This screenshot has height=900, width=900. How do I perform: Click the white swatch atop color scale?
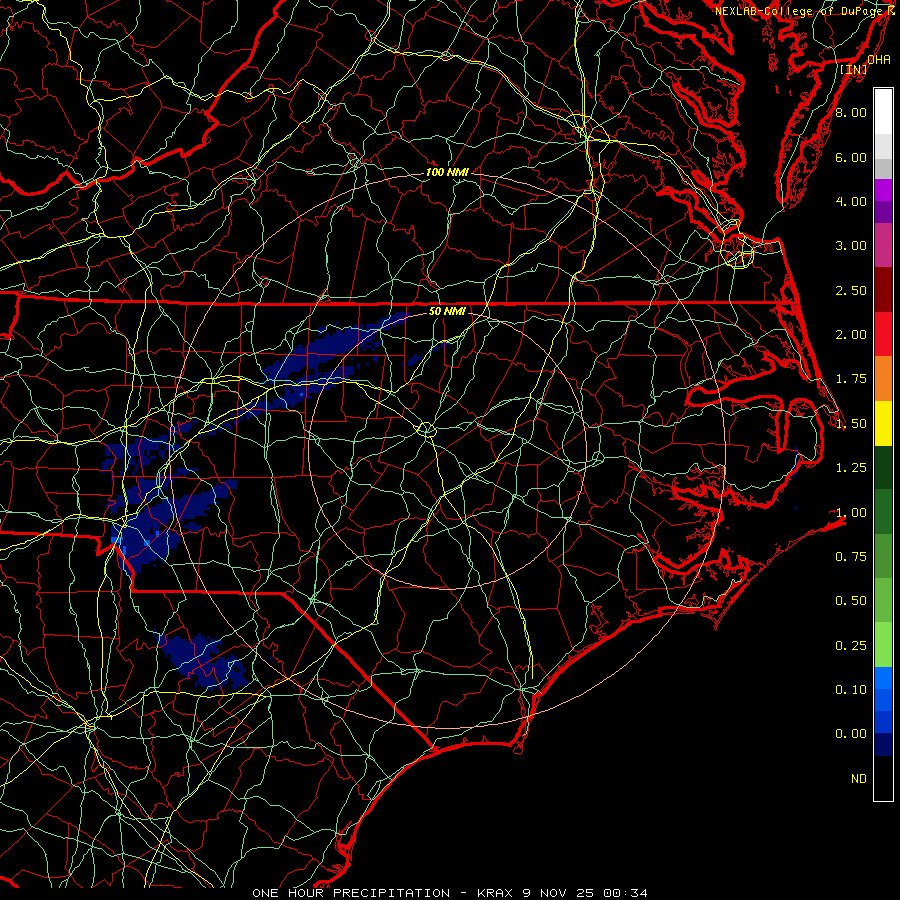(883, 112)
